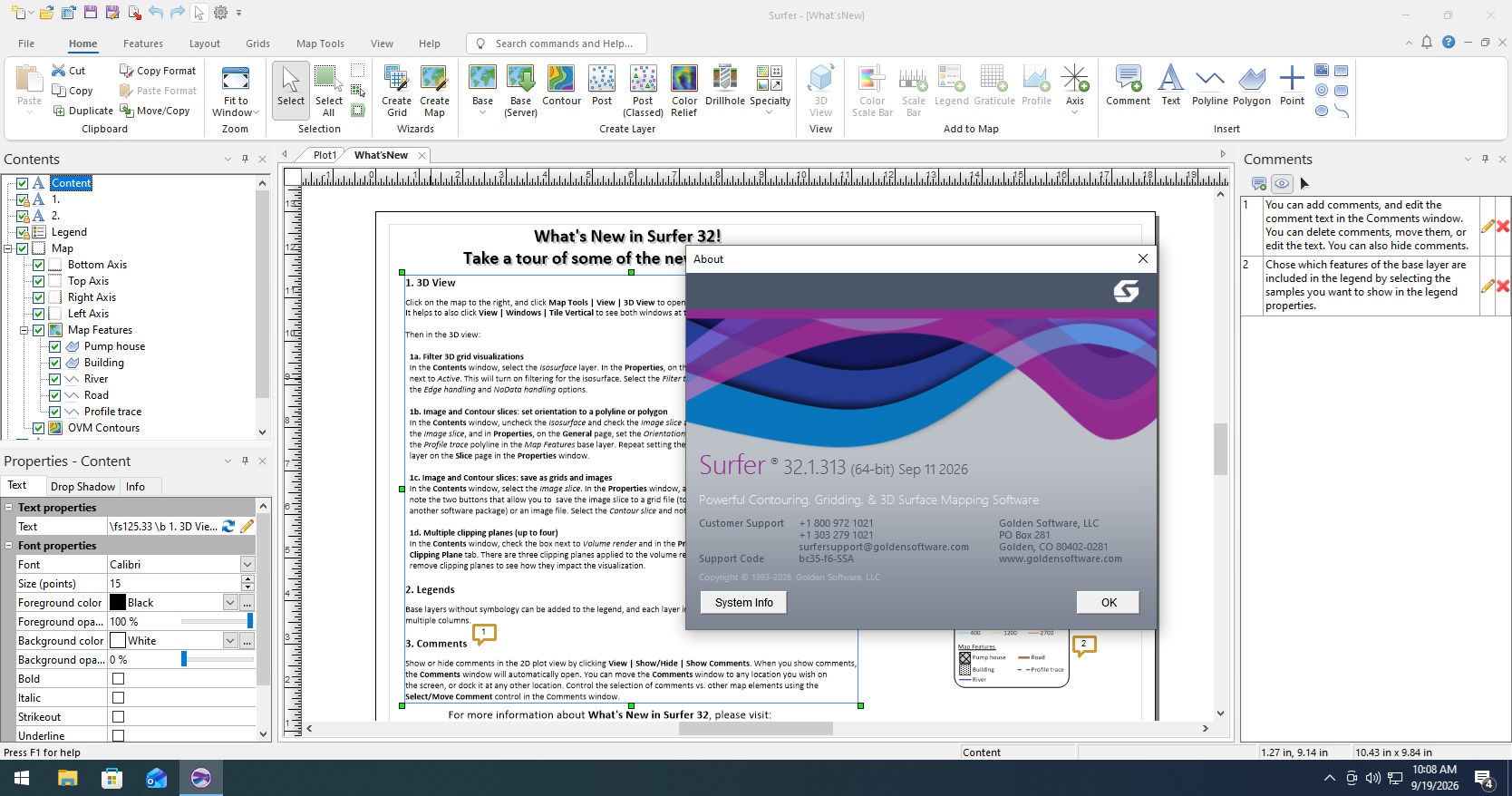Toggle visibility of Legend item
Screen dimensions: 1512x796
click(x=23, y=232)
